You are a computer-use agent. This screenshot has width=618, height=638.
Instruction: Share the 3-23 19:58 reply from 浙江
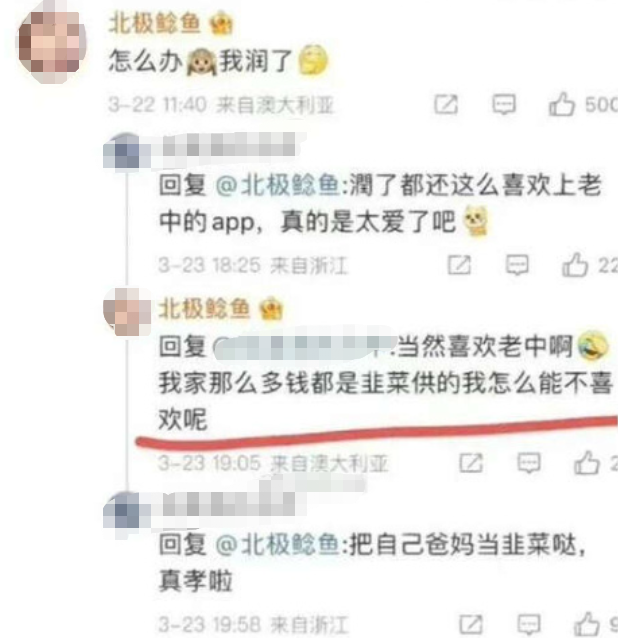pos(471,624)
